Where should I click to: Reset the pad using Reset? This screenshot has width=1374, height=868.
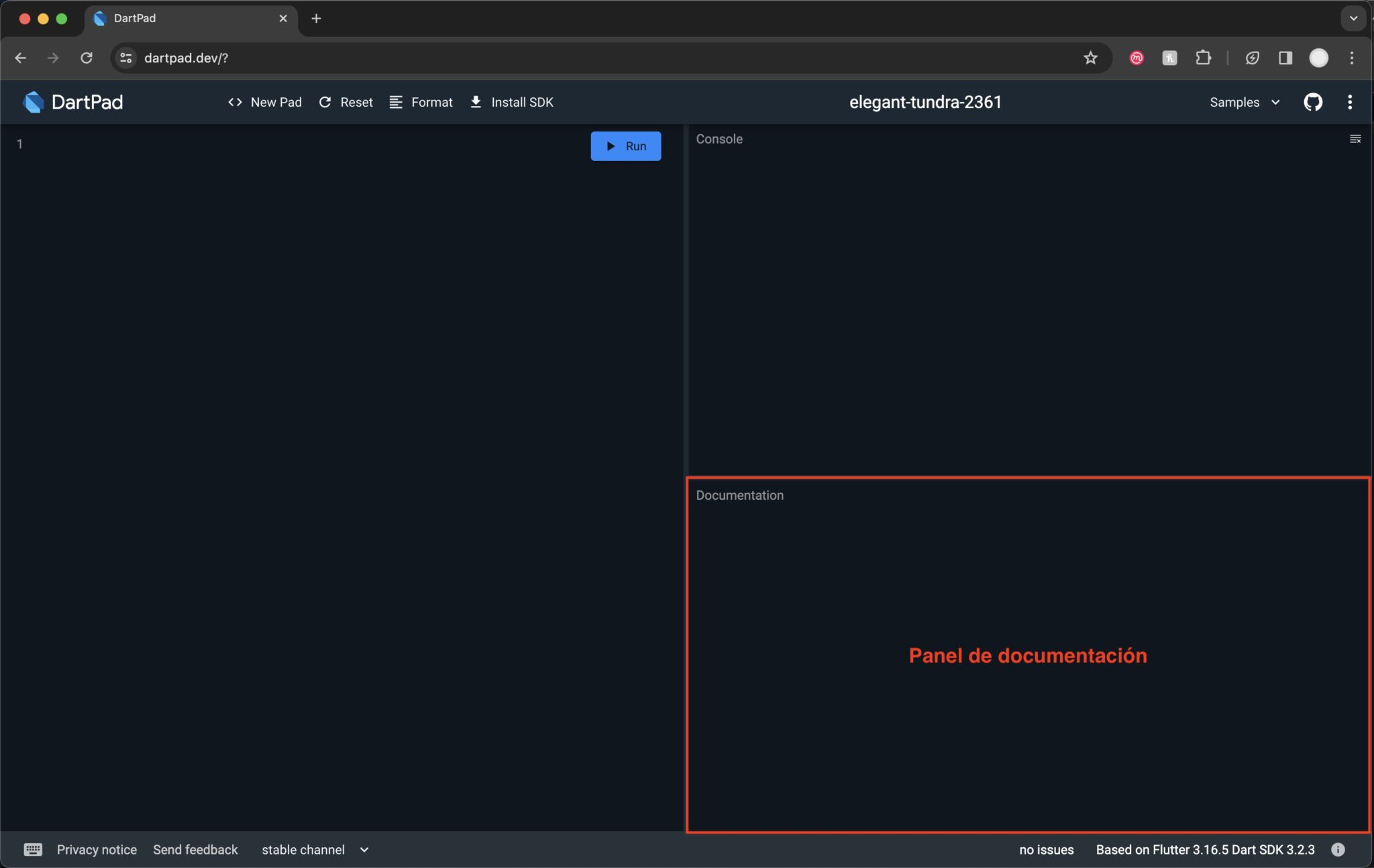point(346,102)
